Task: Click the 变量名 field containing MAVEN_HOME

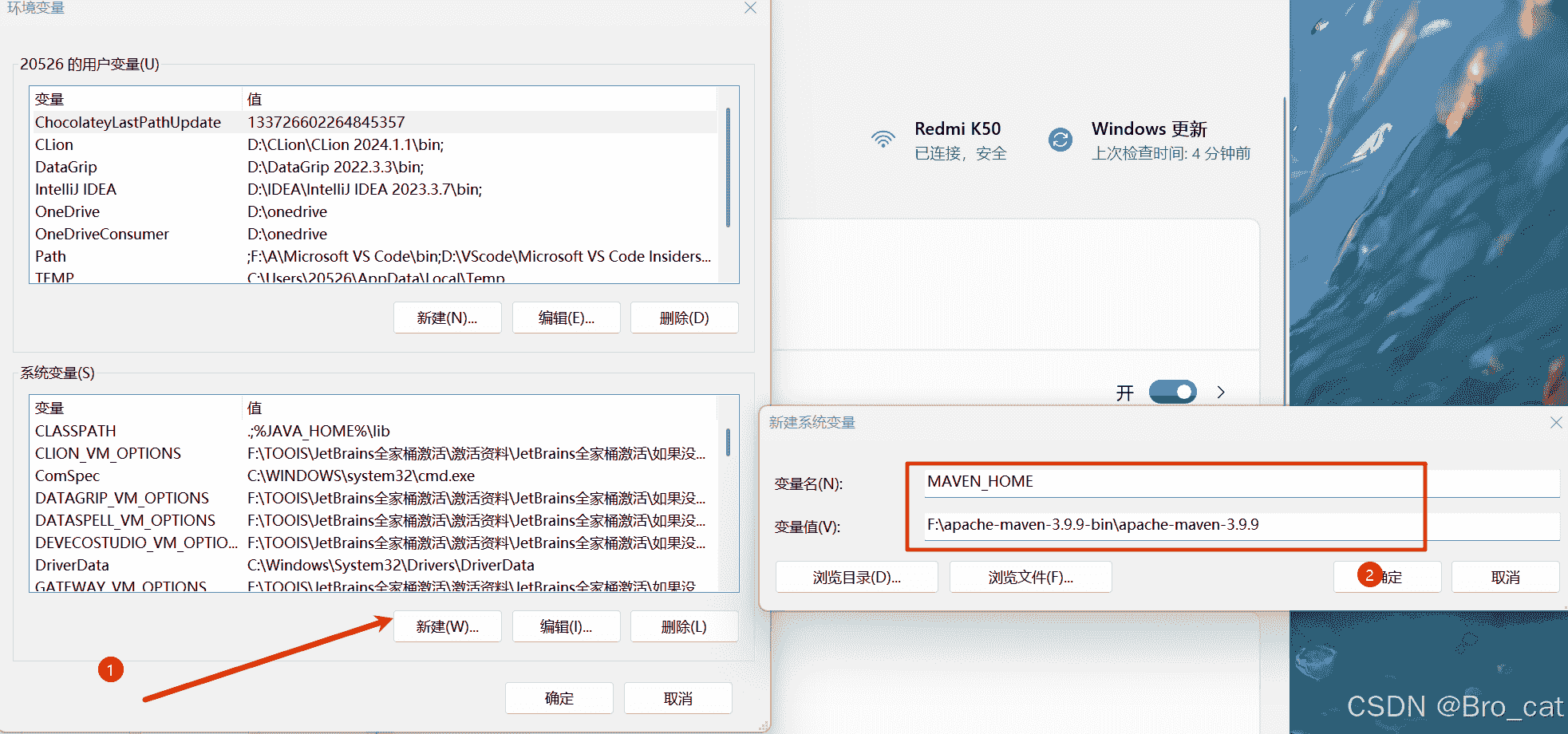Action: coord(1242,482)
